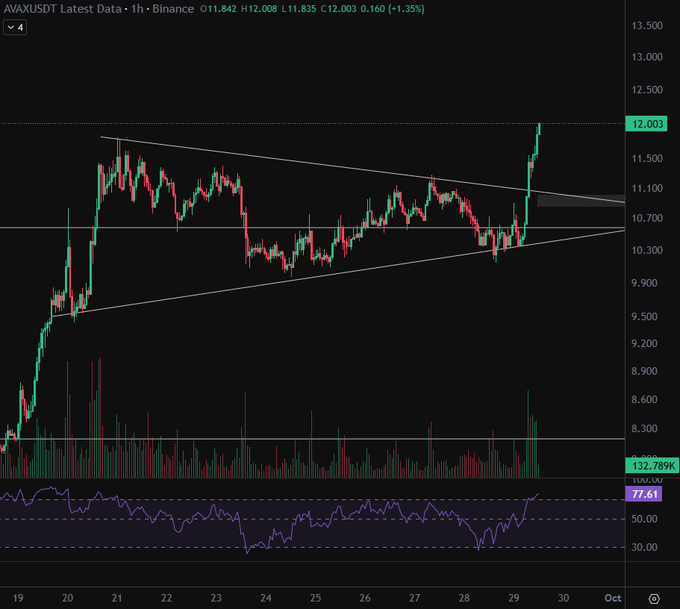Click price level 8.600 on price scale
680x609 pixels.
(x=644, y=399)
